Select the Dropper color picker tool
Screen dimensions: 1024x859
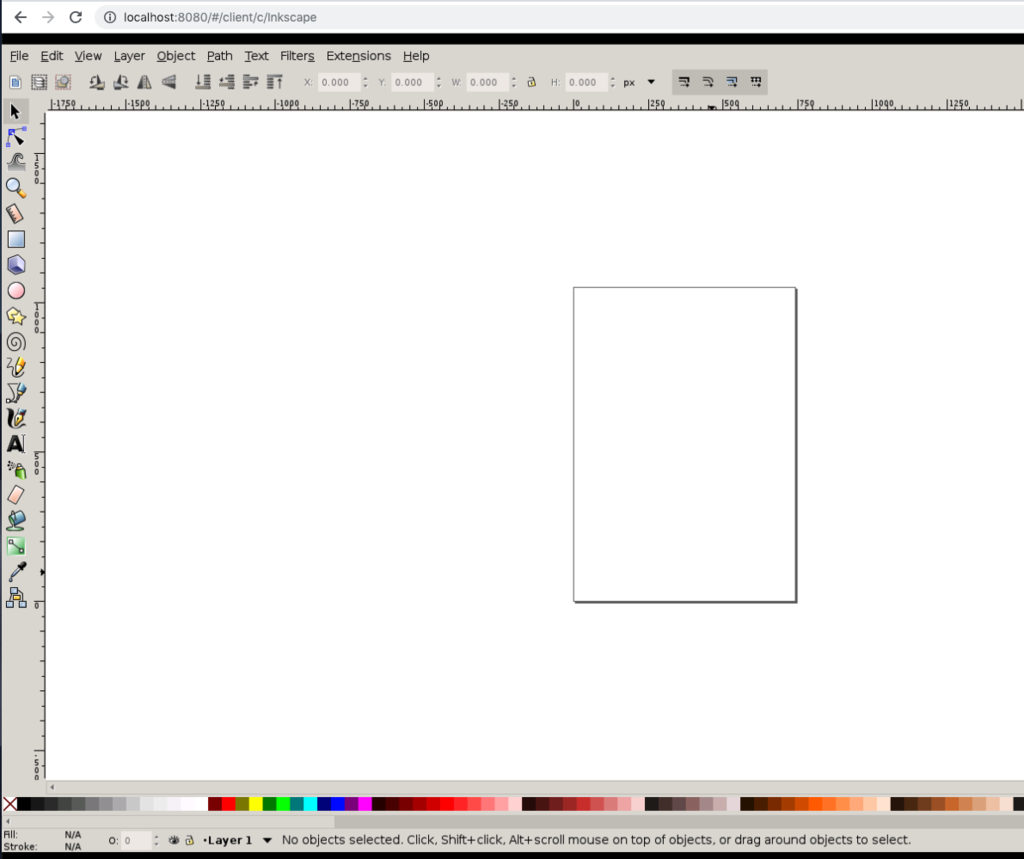(15, 571)
